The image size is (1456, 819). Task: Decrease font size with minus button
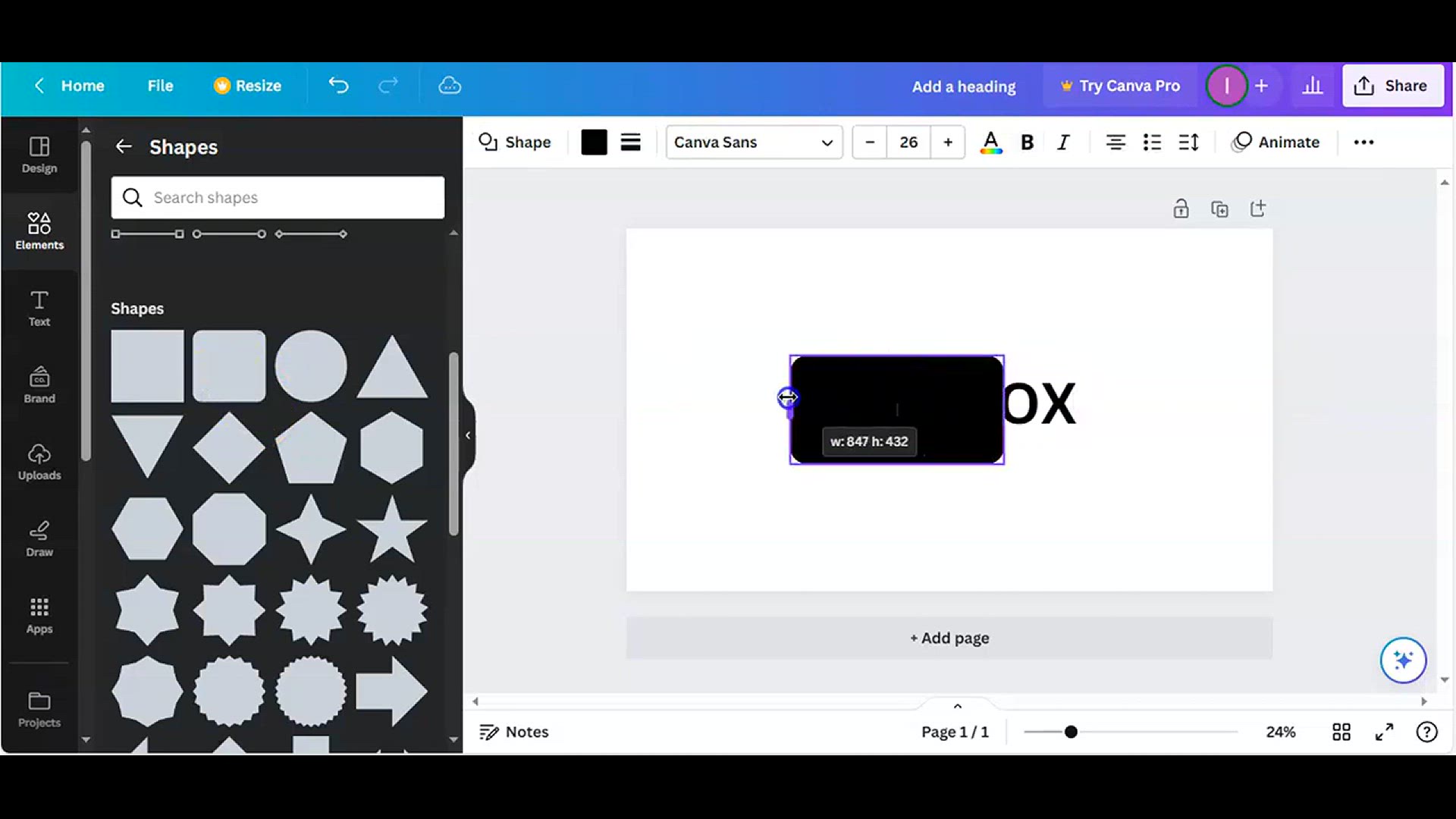[x=870, y=142]
